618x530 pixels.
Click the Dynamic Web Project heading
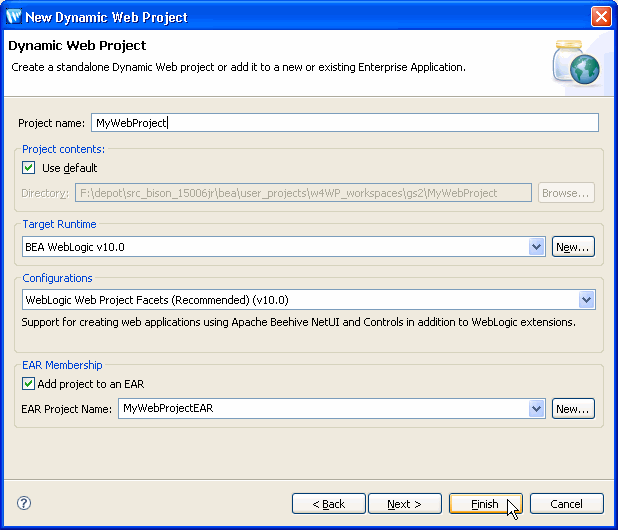(x=77, y=45)
